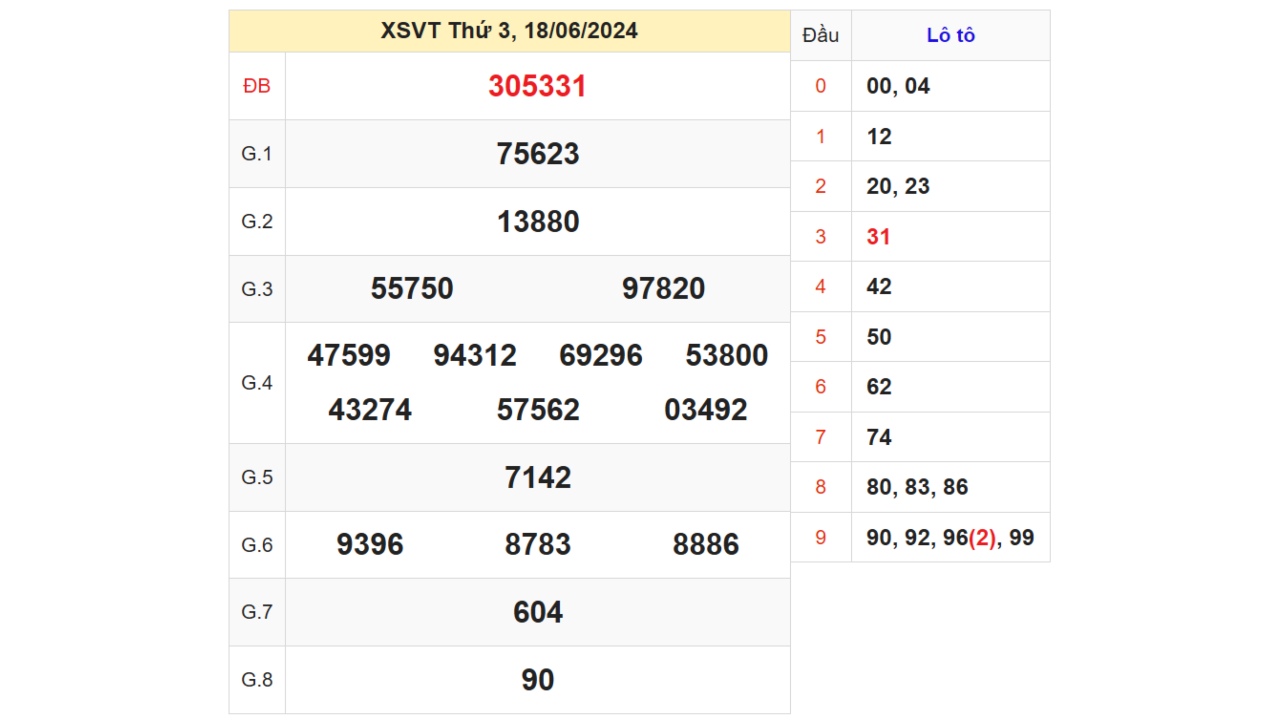Select the G.8 number 90
The image size is (1280, 720).
538,680
